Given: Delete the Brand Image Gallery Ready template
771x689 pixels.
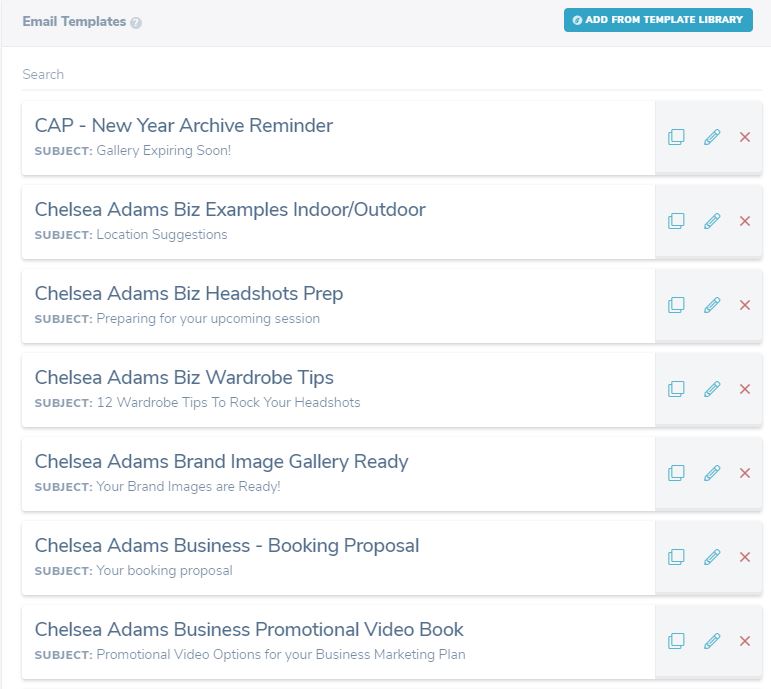Looking at the screenshot, I should [745, 473].
